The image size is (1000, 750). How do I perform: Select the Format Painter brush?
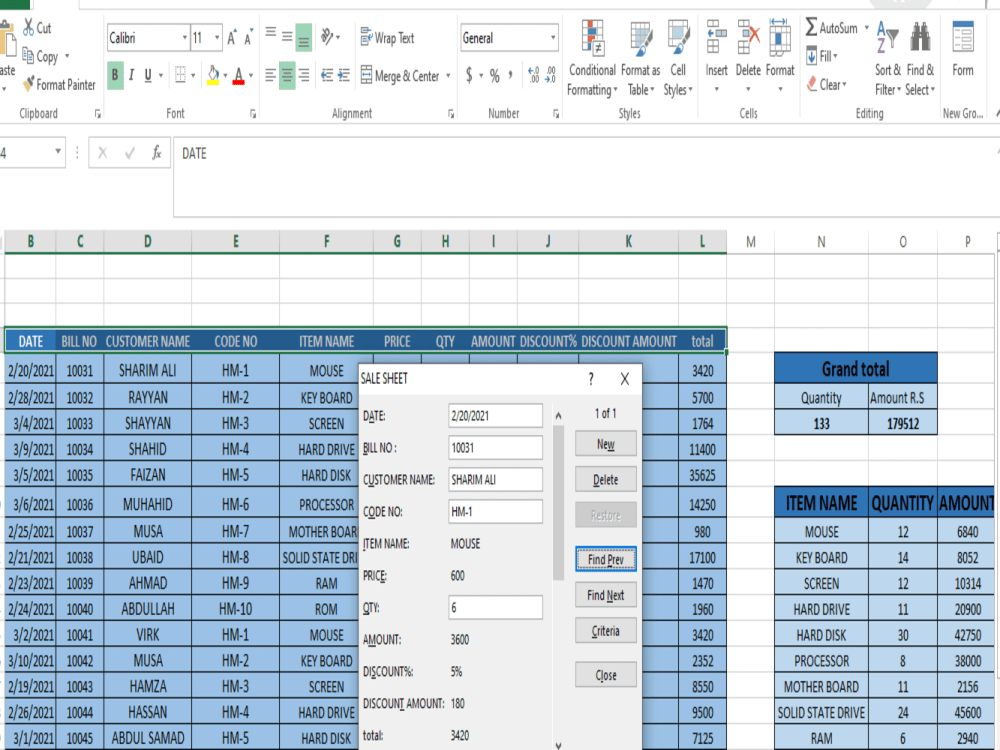(x=29, y=84)
